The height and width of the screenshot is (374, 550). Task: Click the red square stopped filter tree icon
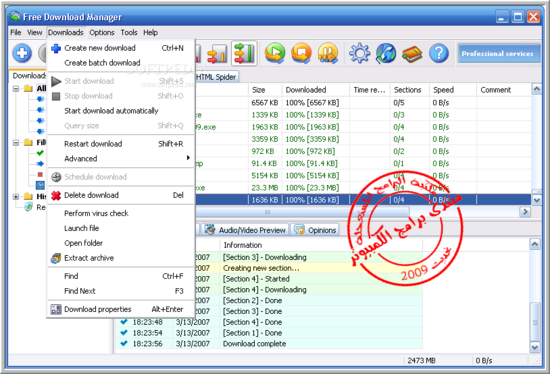(40, 174)
